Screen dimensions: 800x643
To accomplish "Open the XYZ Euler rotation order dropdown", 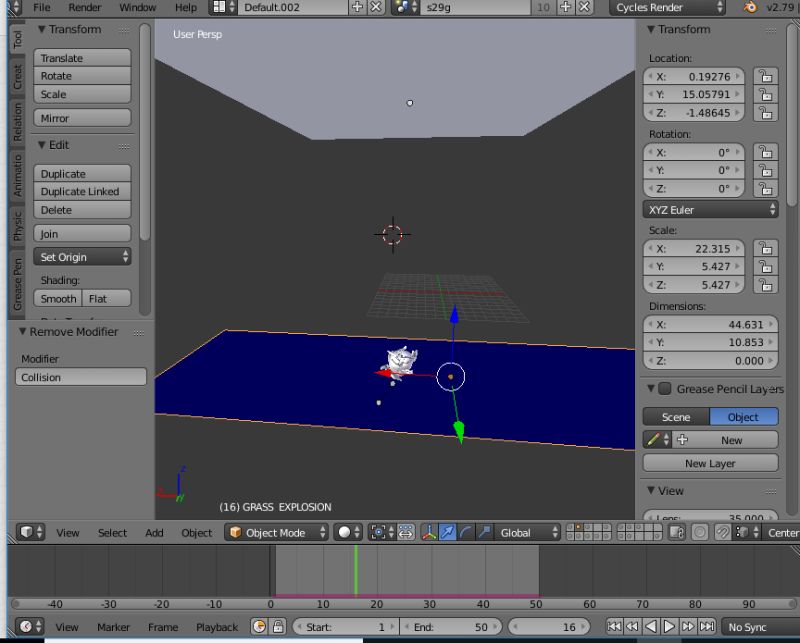I will click(710, 210).
